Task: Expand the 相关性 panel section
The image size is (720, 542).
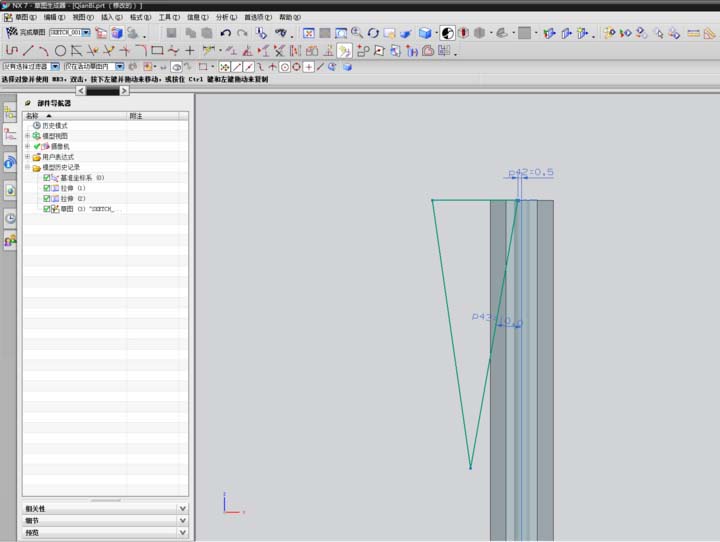Action: tap(182, 508)
